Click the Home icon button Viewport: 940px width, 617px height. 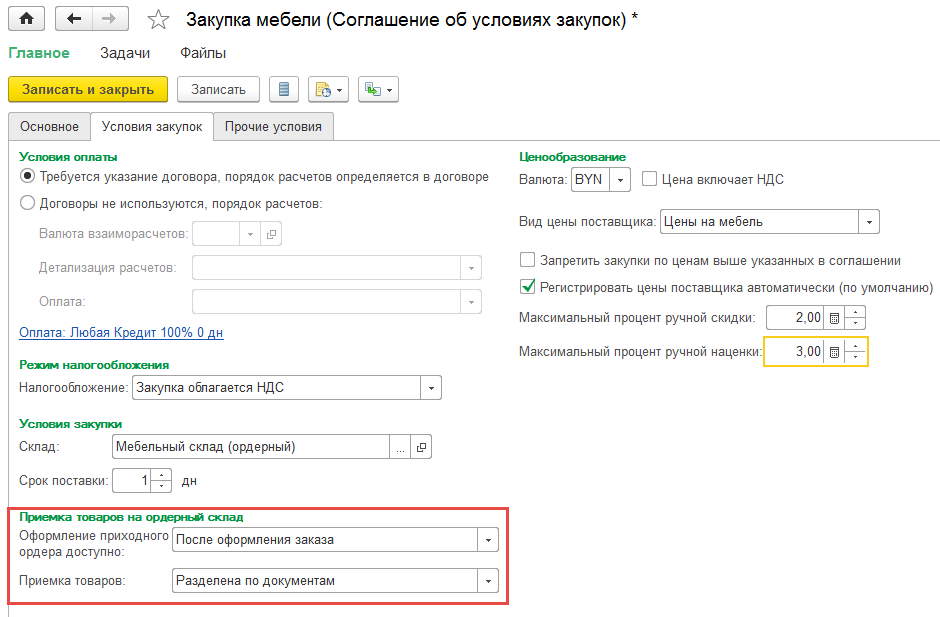(26, 19)
